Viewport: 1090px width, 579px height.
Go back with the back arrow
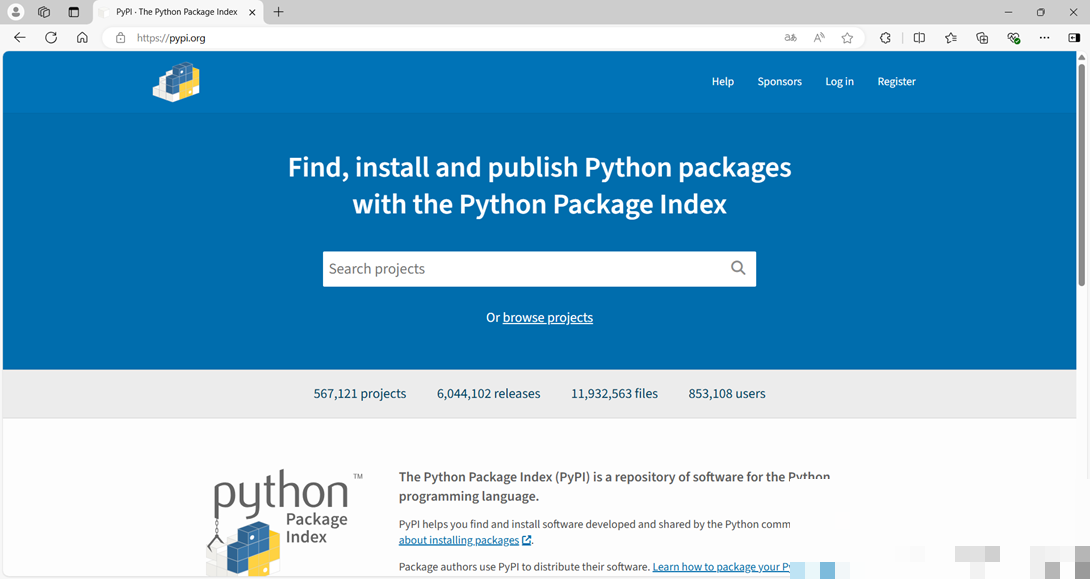coord(19,38)
